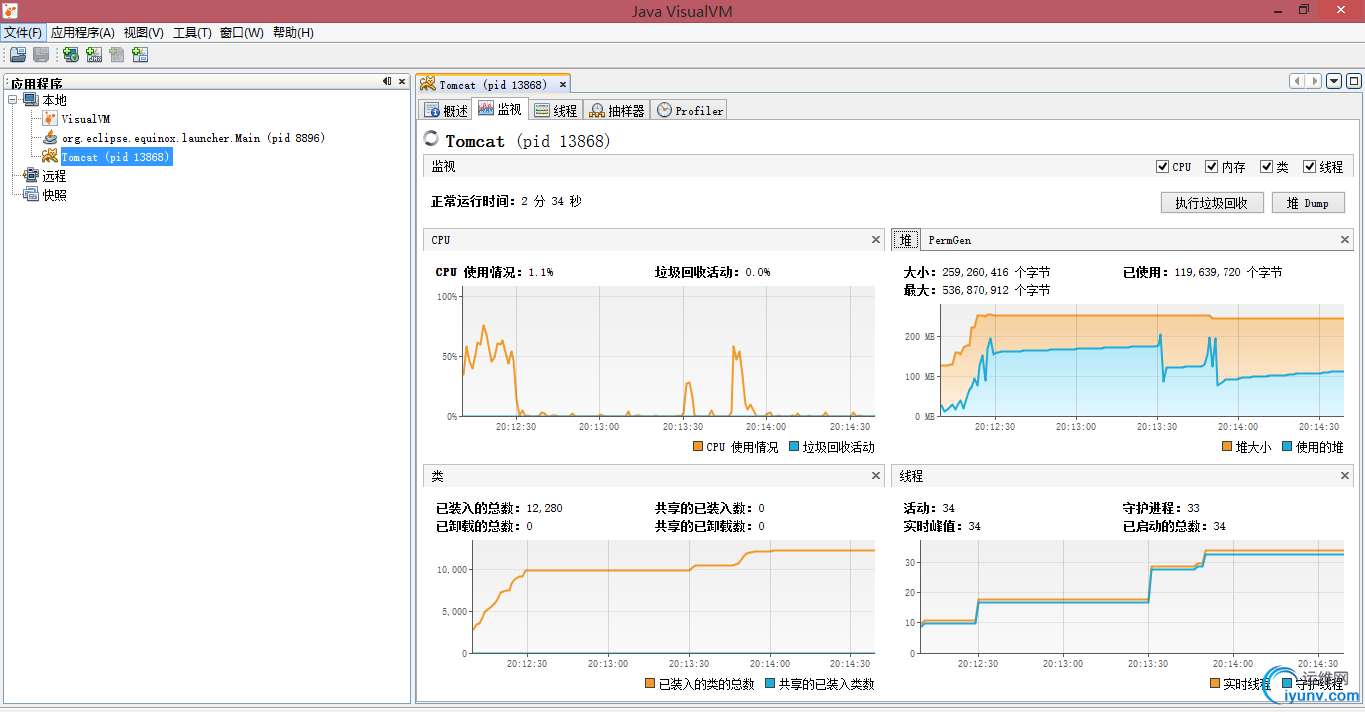Open the Profiler tab
1365x712 pixels.
click(689, 110)
